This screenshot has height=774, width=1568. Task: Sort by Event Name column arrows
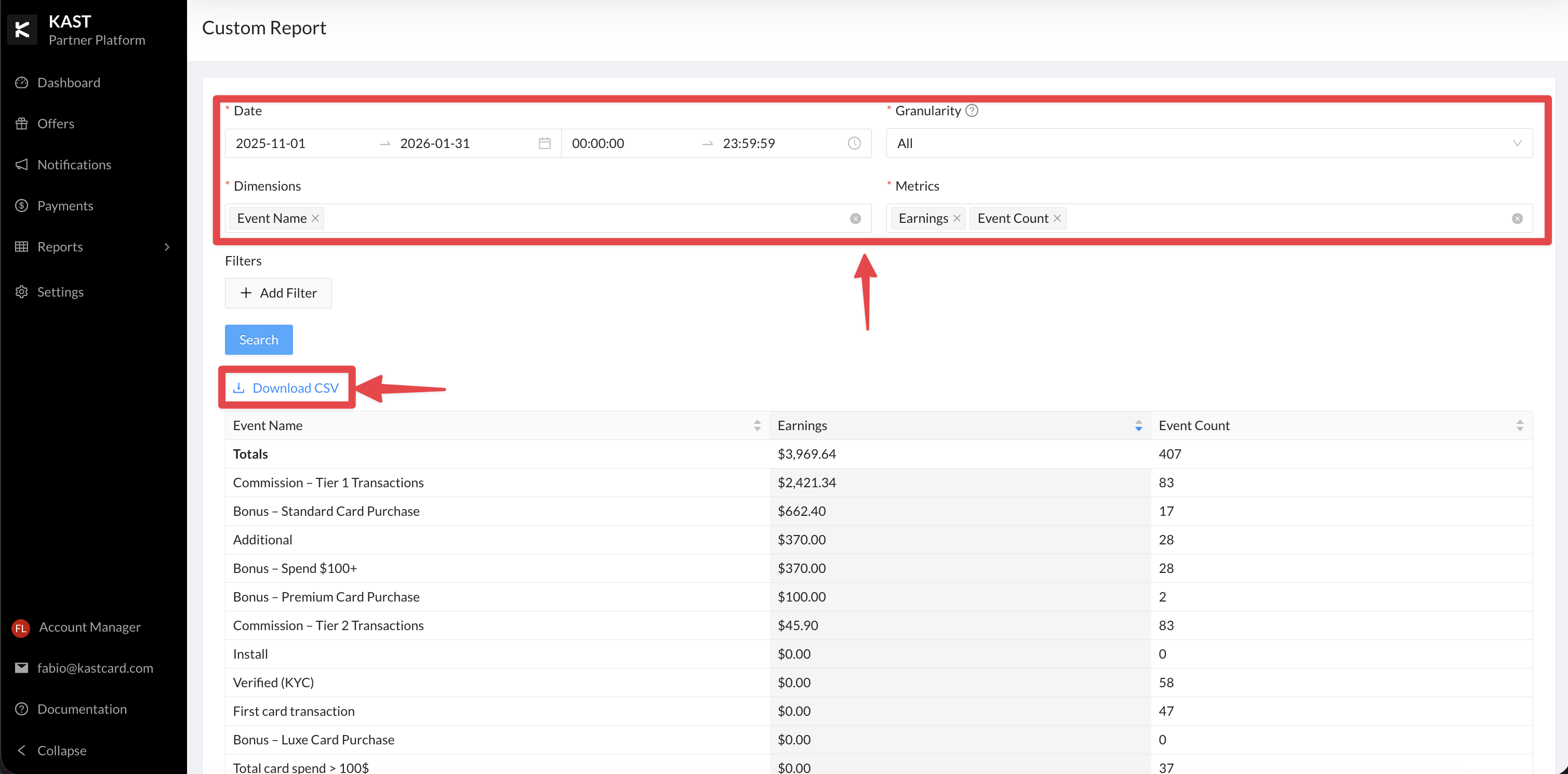click(757, 425)
